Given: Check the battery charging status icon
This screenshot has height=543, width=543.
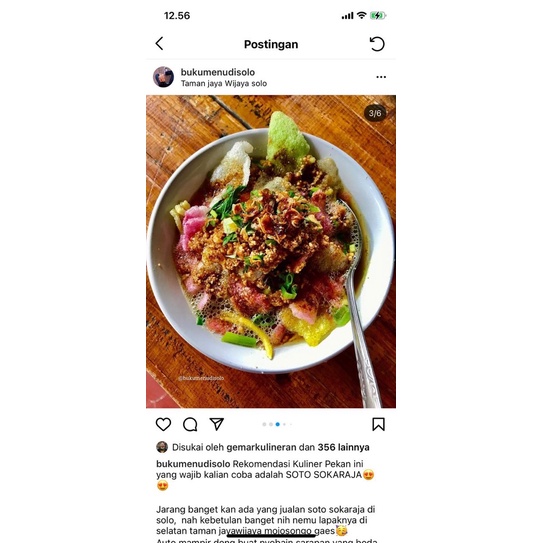Looking at the screenshot, I should click(377, 16).
